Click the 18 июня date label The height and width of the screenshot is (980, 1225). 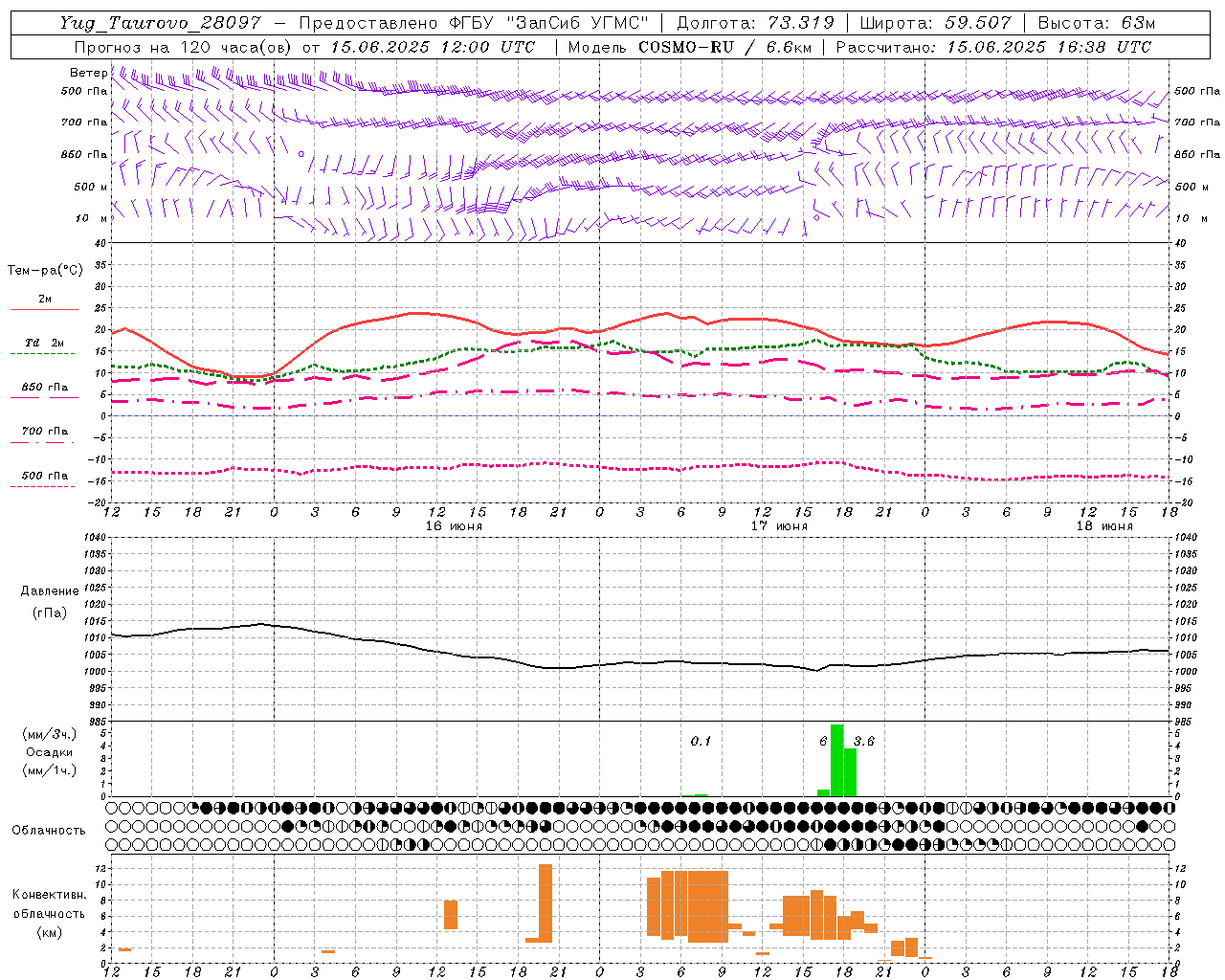pos(1104,526)
